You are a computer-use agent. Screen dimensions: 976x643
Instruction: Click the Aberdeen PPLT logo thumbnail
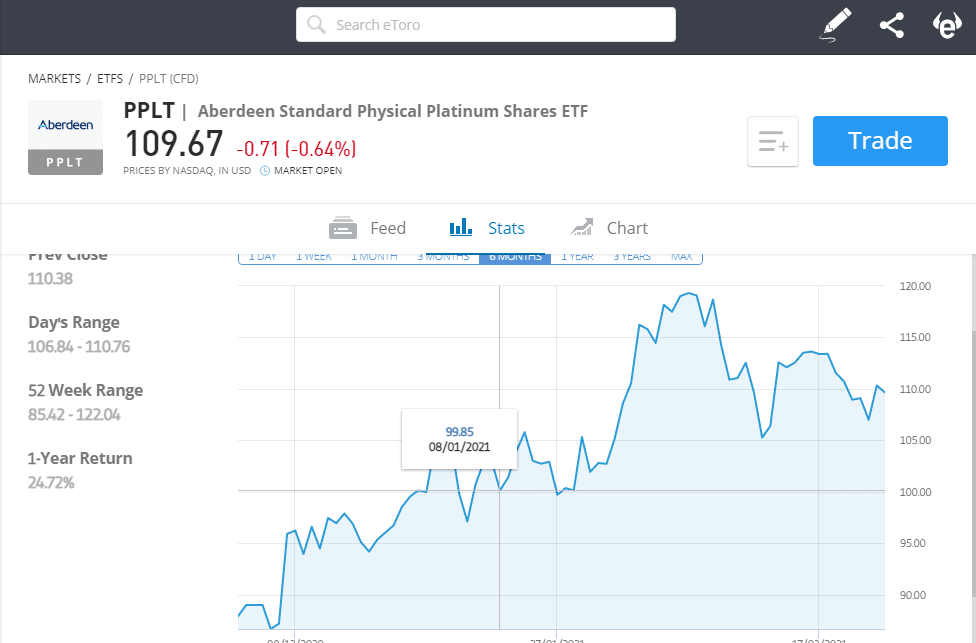tap(65, 138)
